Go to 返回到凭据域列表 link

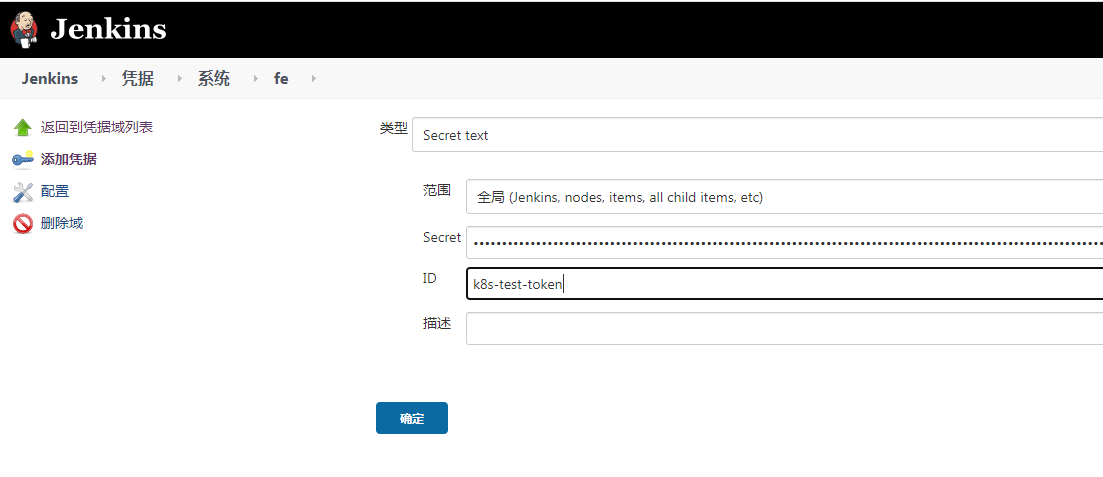(x=96, y=127)
